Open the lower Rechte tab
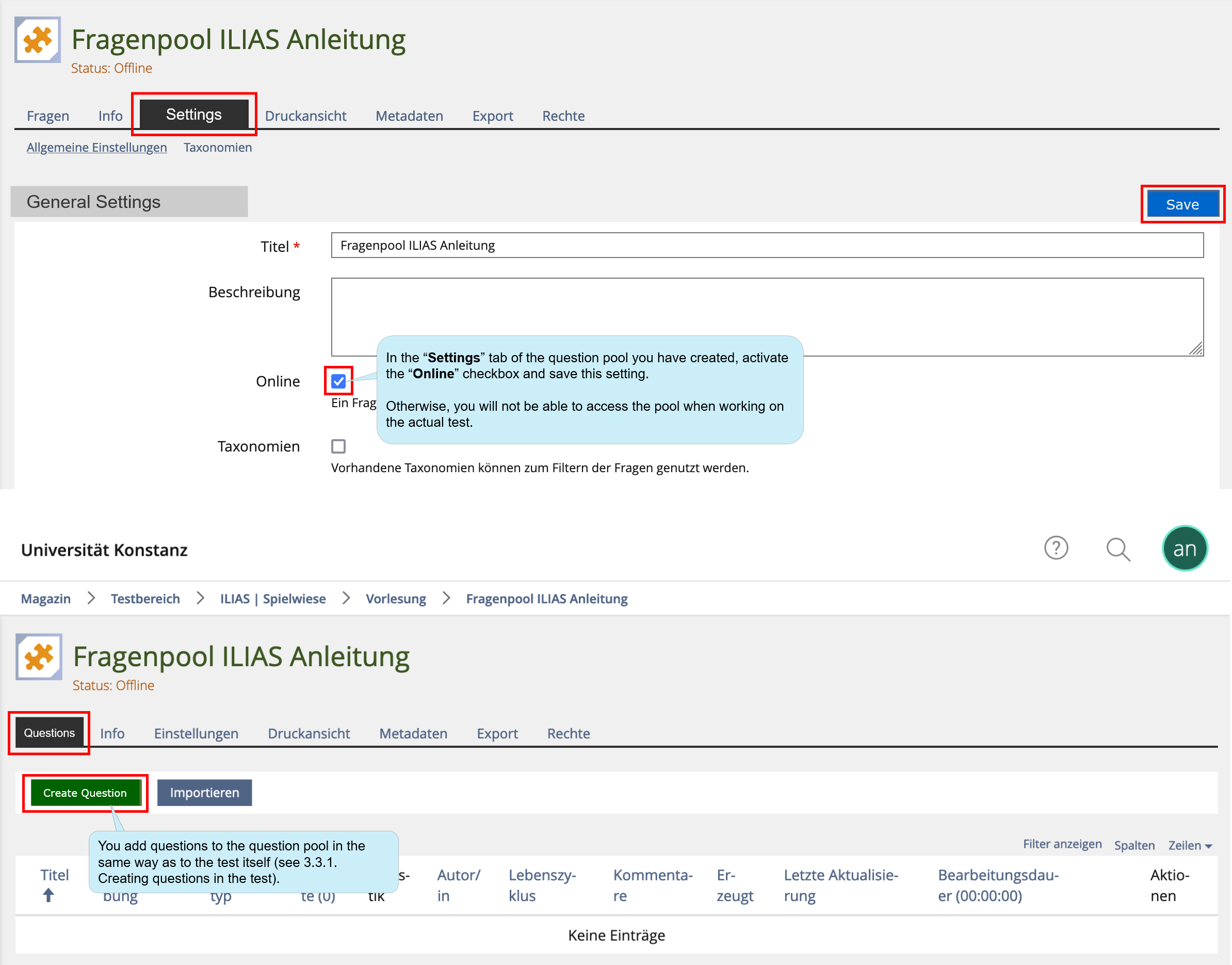This screenshot has width=1232, height=965. (x=568, y=733)
